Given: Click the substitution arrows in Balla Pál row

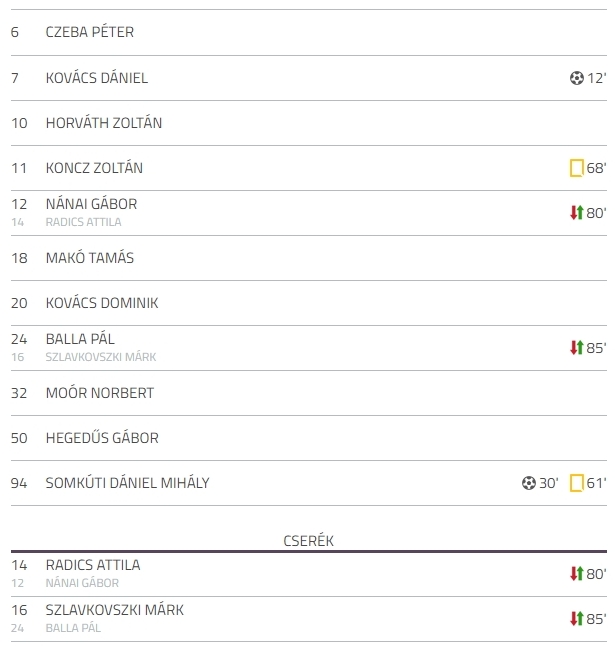Looking at the screenshot, I should [577, 348].
